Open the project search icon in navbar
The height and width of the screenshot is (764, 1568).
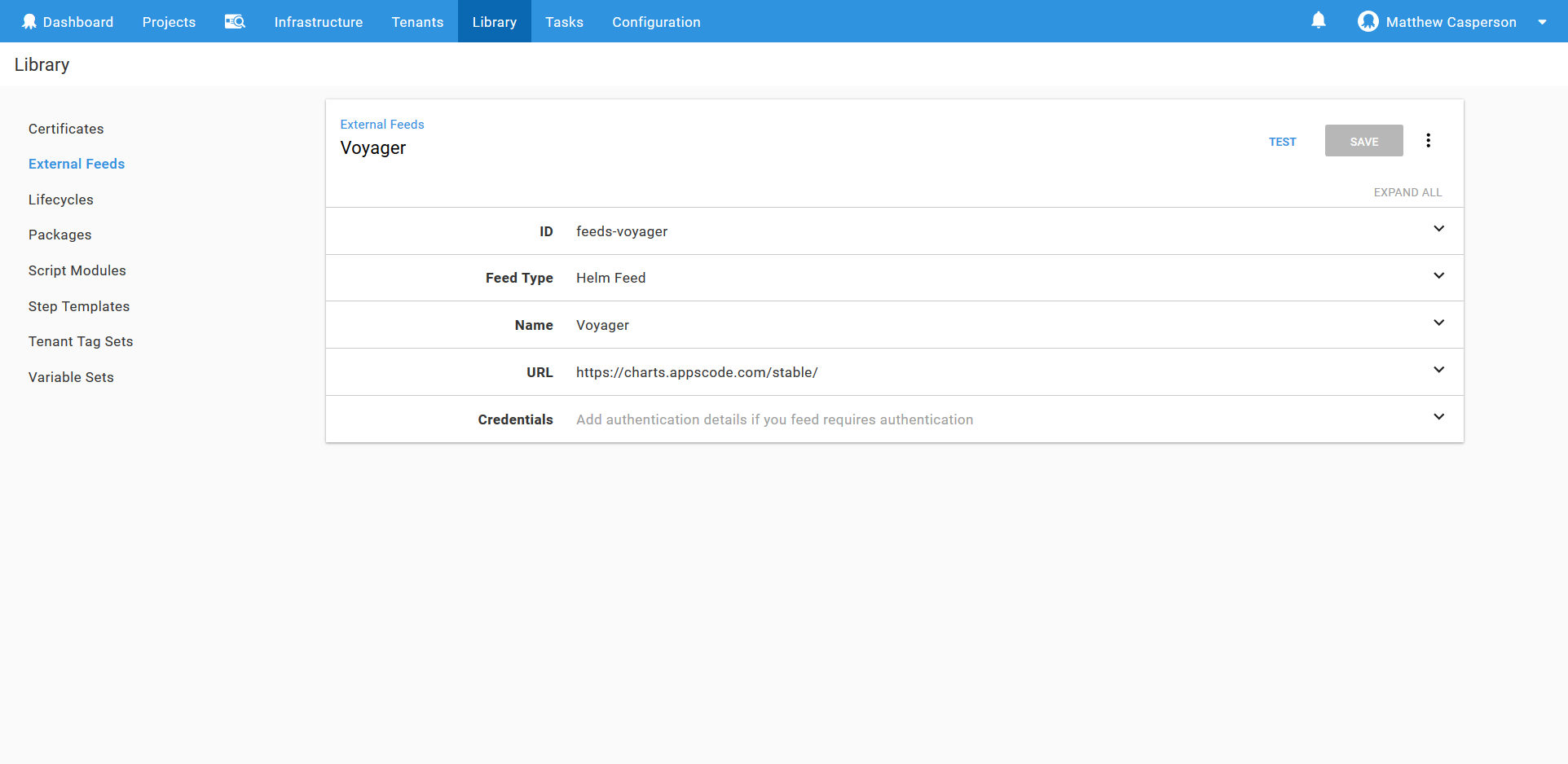[235, 22]
